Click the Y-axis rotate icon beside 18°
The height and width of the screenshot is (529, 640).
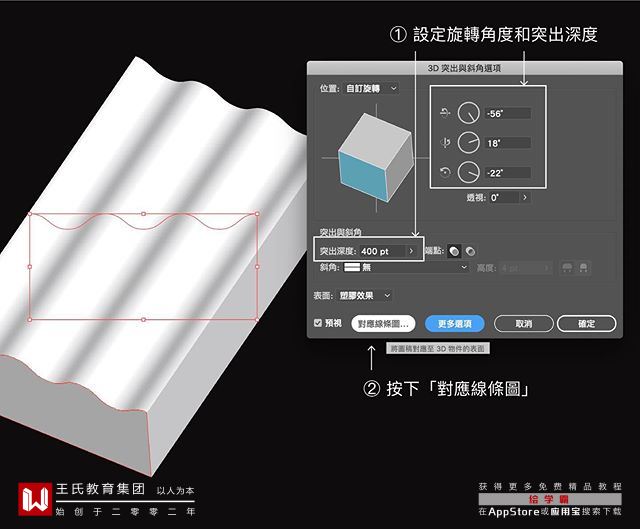[x=445, y=142]
